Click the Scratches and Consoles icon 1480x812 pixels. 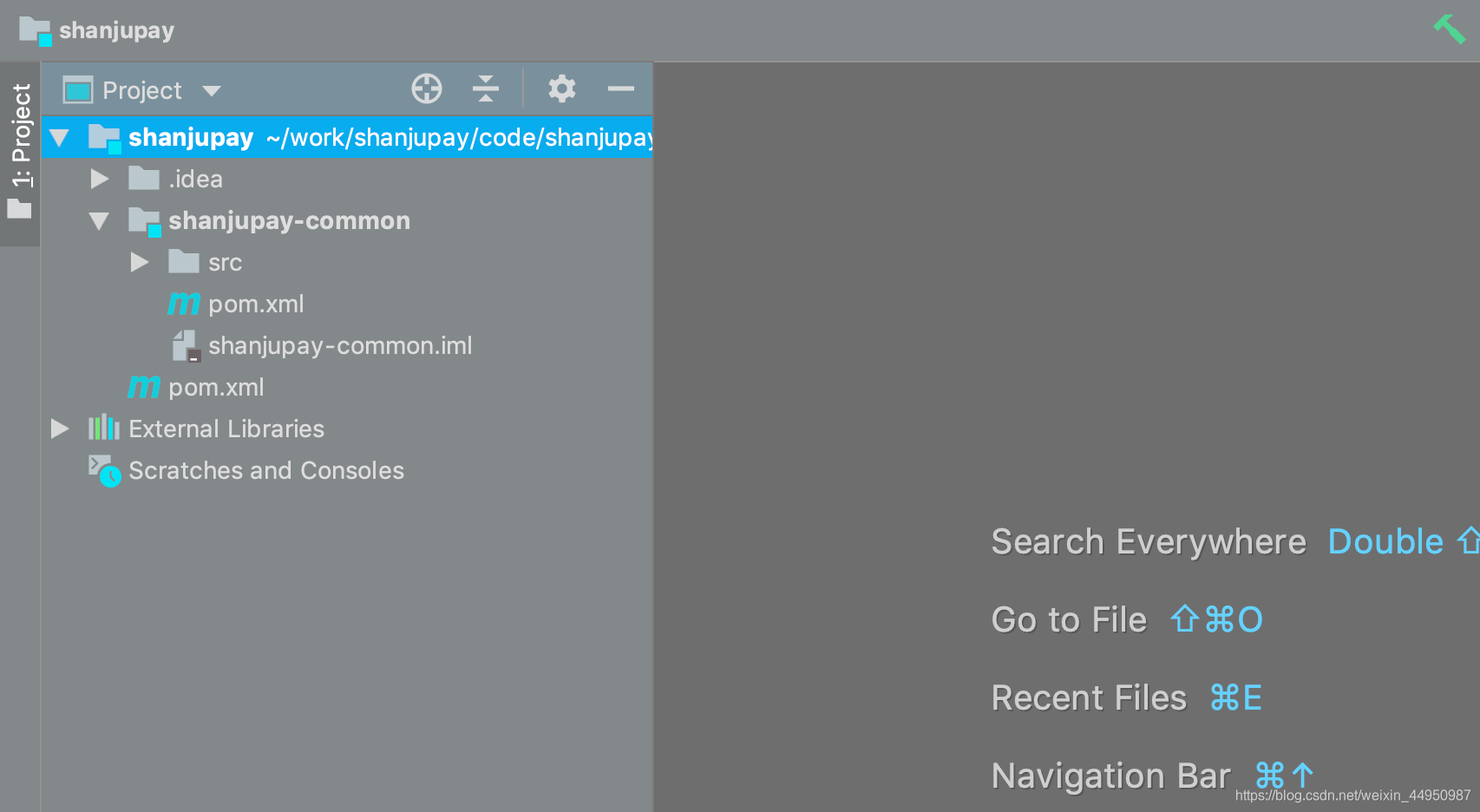[104, 471]
